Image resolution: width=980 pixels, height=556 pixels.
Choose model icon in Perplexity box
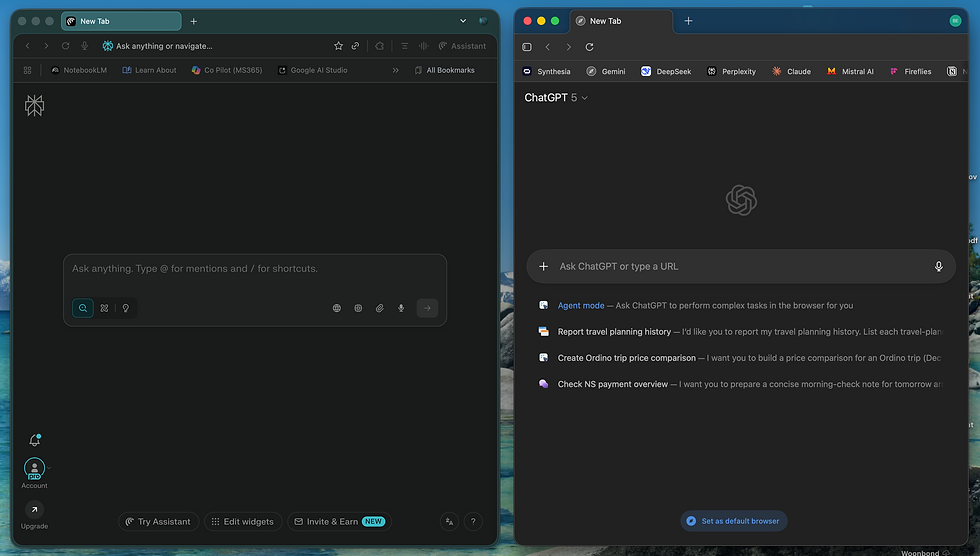coord(358,308)
